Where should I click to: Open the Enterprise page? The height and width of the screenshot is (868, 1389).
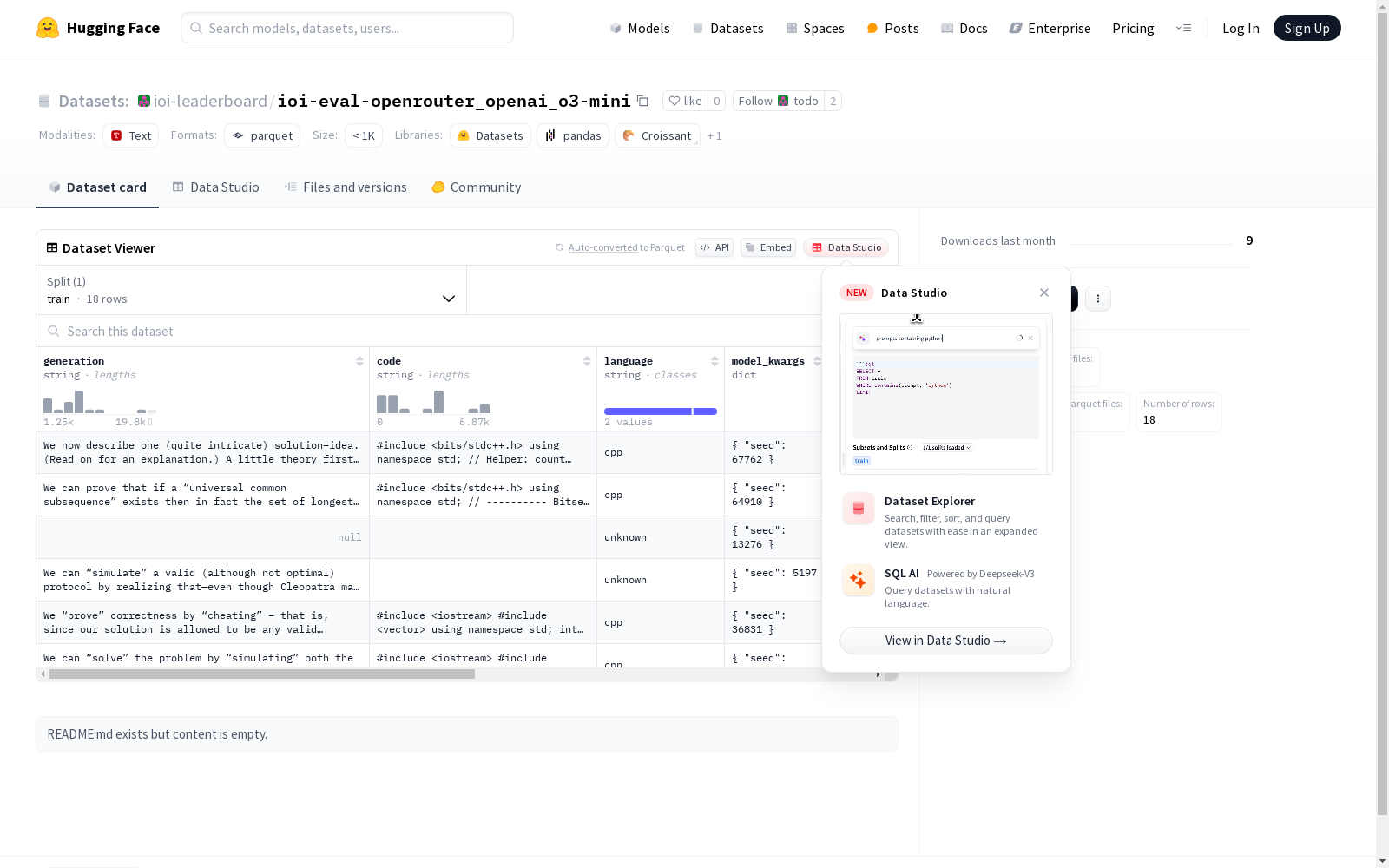click(1050, 28)
